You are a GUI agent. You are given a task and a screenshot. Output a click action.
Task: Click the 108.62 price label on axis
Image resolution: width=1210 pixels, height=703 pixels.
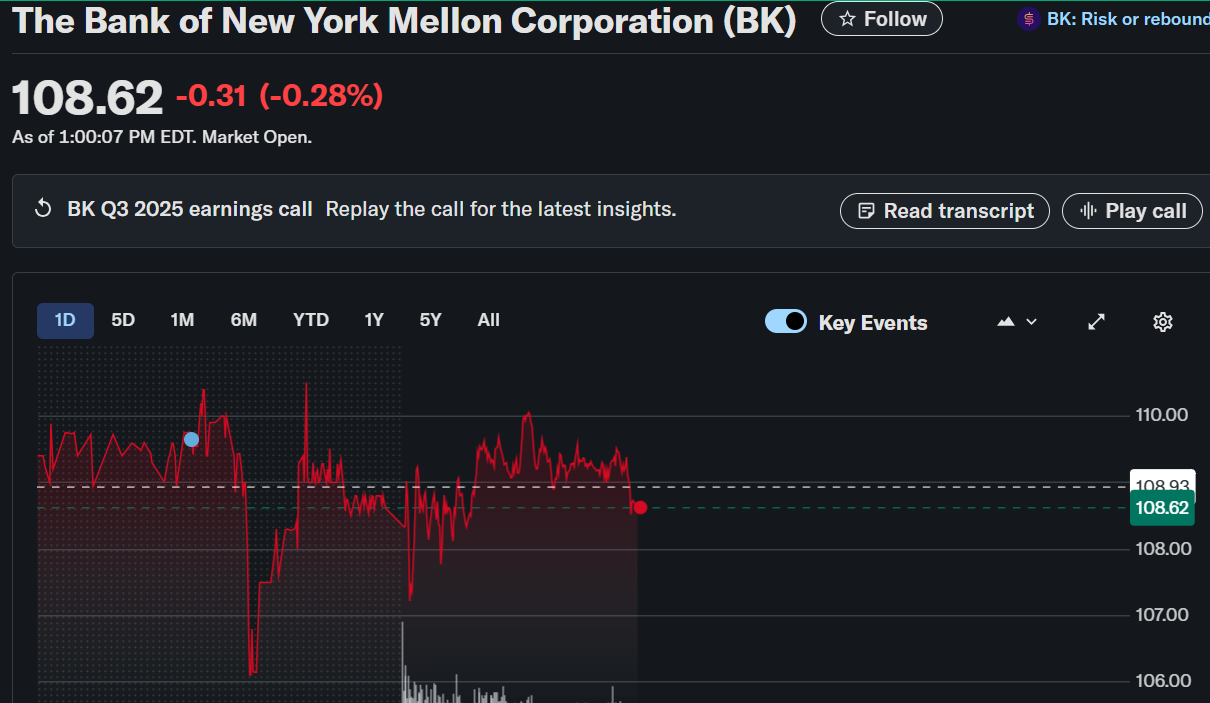1162,508
